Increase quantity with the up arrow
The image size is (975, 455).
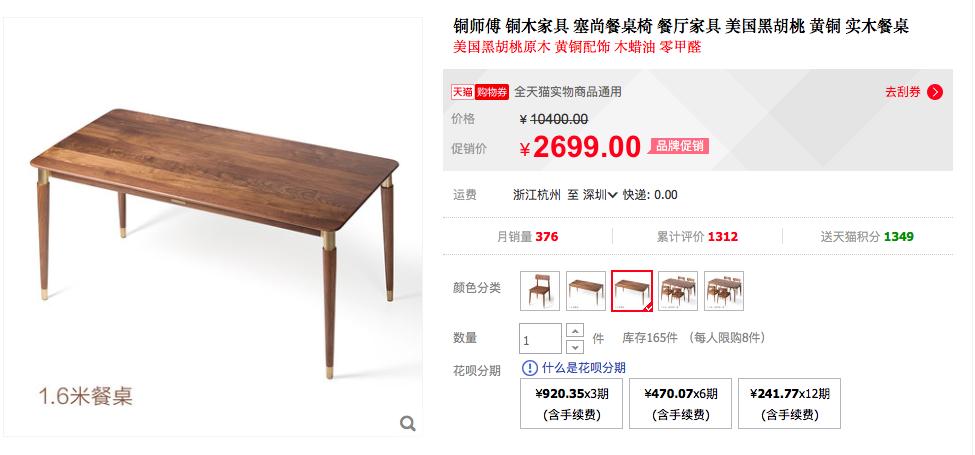click(575, 331)
